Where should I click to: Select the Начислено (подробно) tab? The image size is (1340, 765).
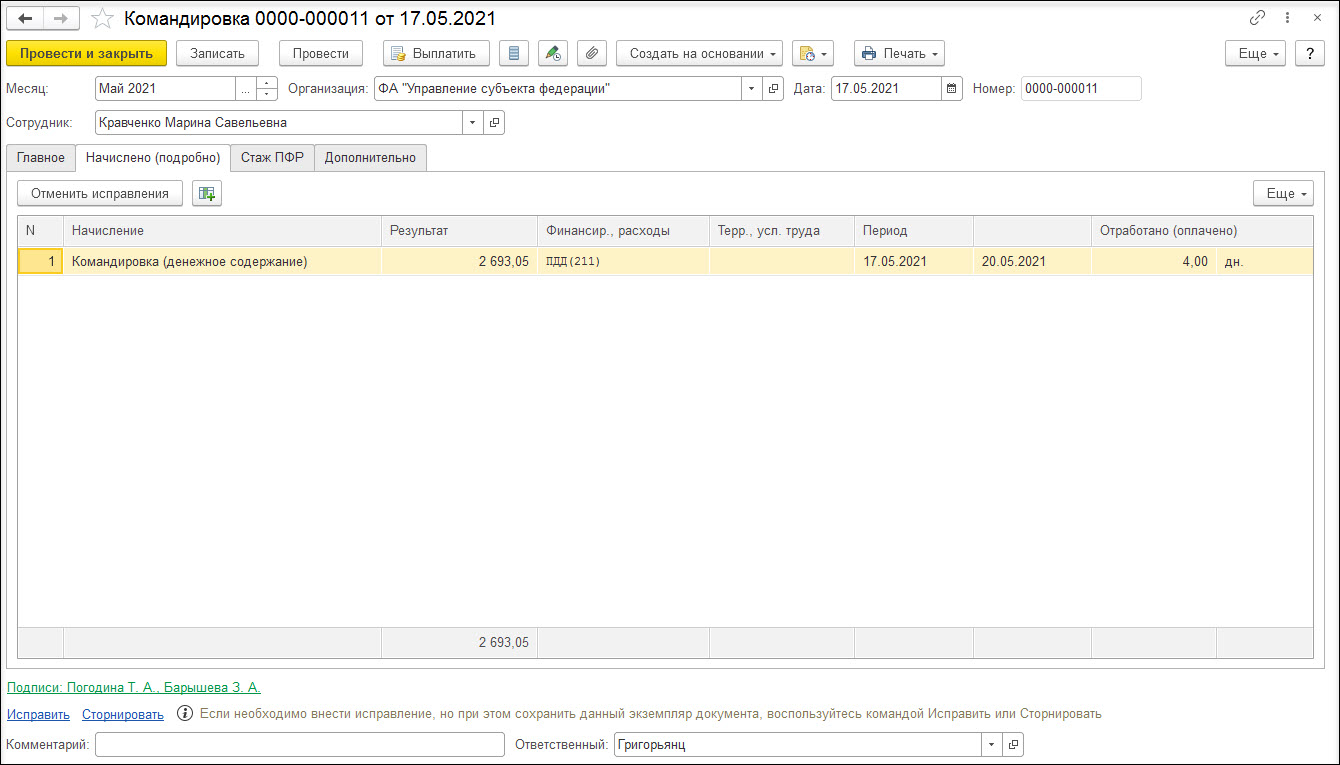tap(153, 158)
